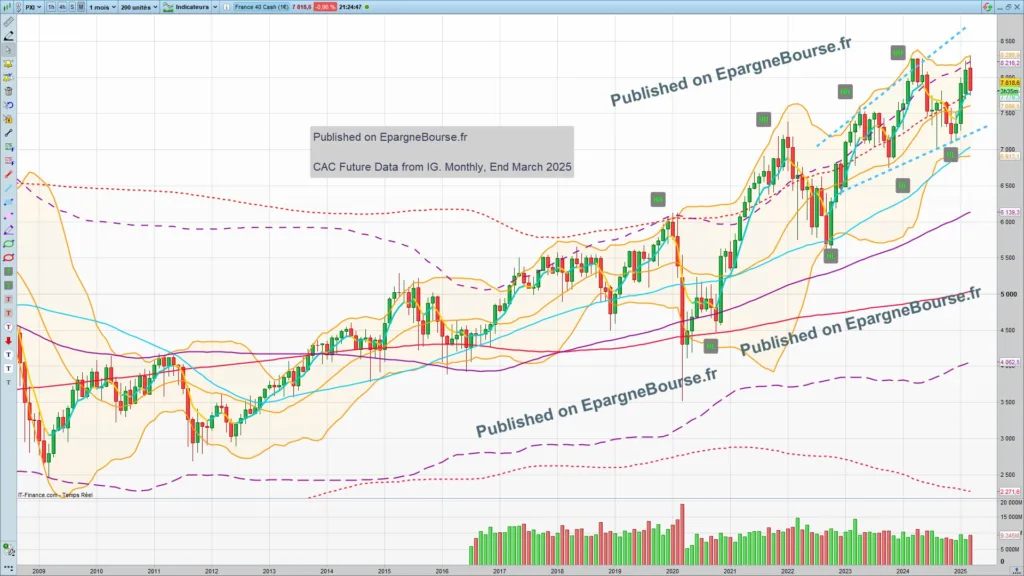1024x576 pixels.
Task: Click the IT-Finance.com Temps Réel label
Action: [55, 495]
